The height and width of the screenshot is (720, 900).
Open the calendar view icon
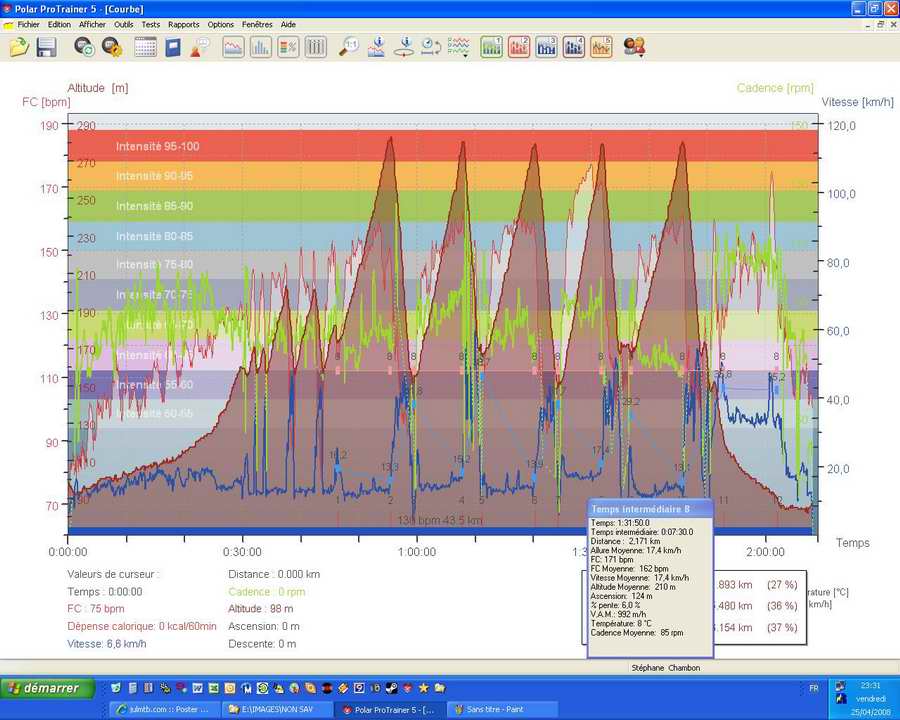145,47
